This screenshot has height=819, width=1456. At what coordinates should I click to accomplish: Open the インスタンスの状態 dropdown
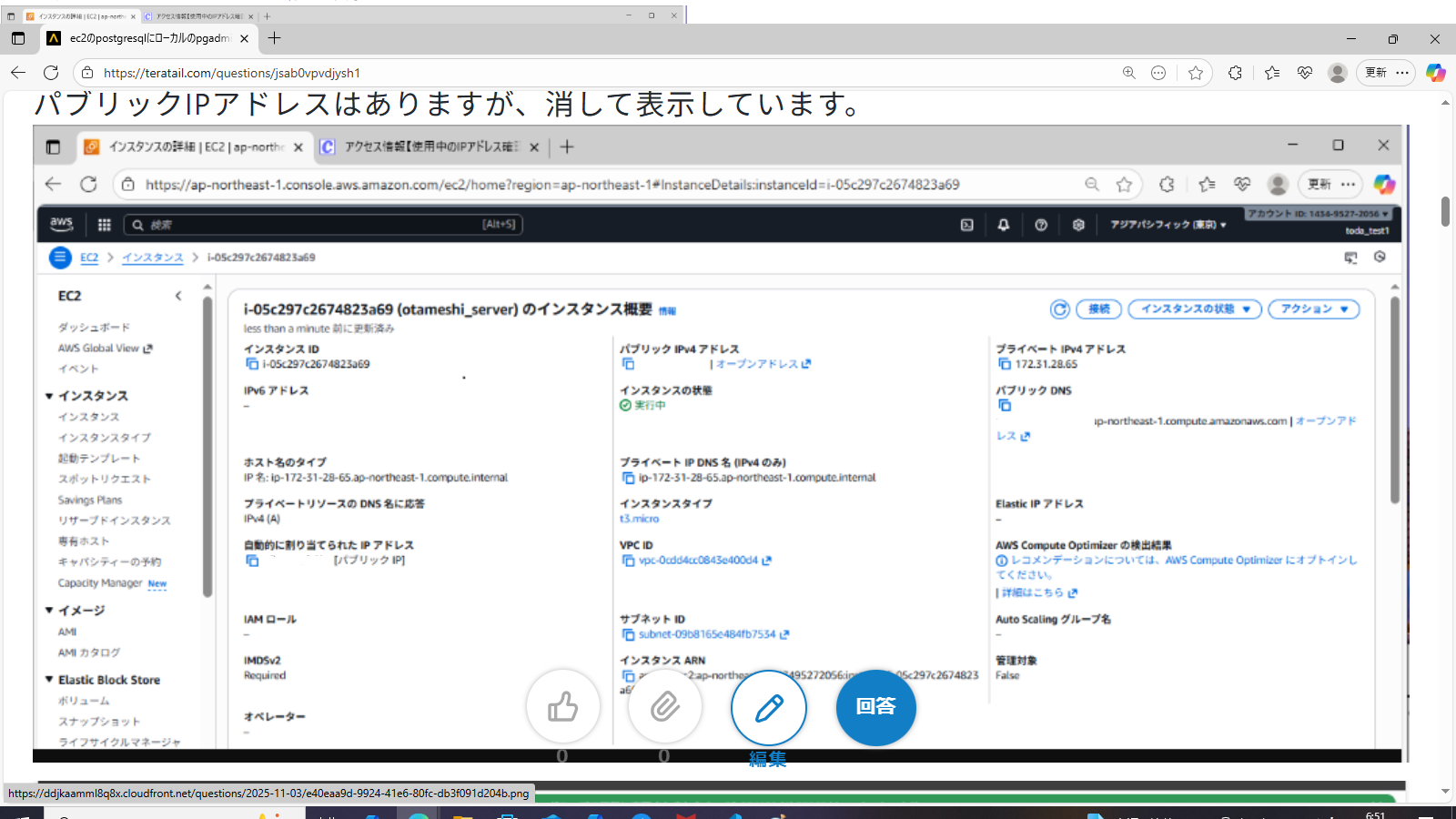coord(1194,309)
